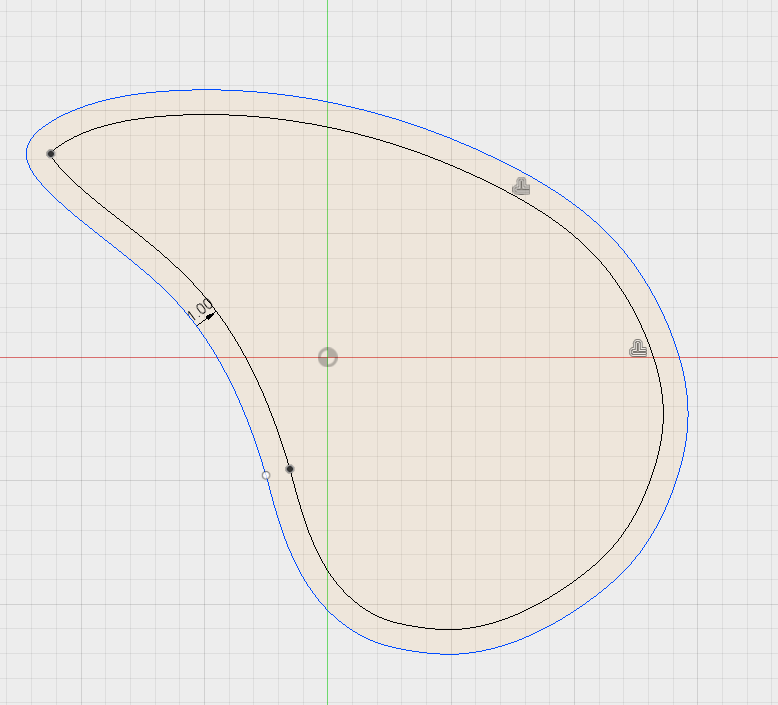Click the dimension arrowhead next to 1.00
The height and width of the screenshot is (705, 778).
[x=210, y=316]
